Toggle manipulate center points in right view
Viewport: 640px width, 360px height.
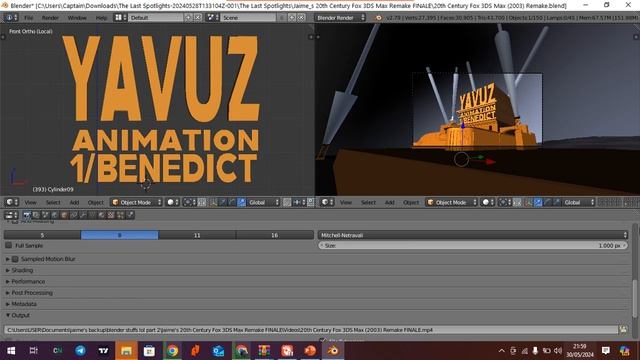pyautogui.click(x=517, y=202)
